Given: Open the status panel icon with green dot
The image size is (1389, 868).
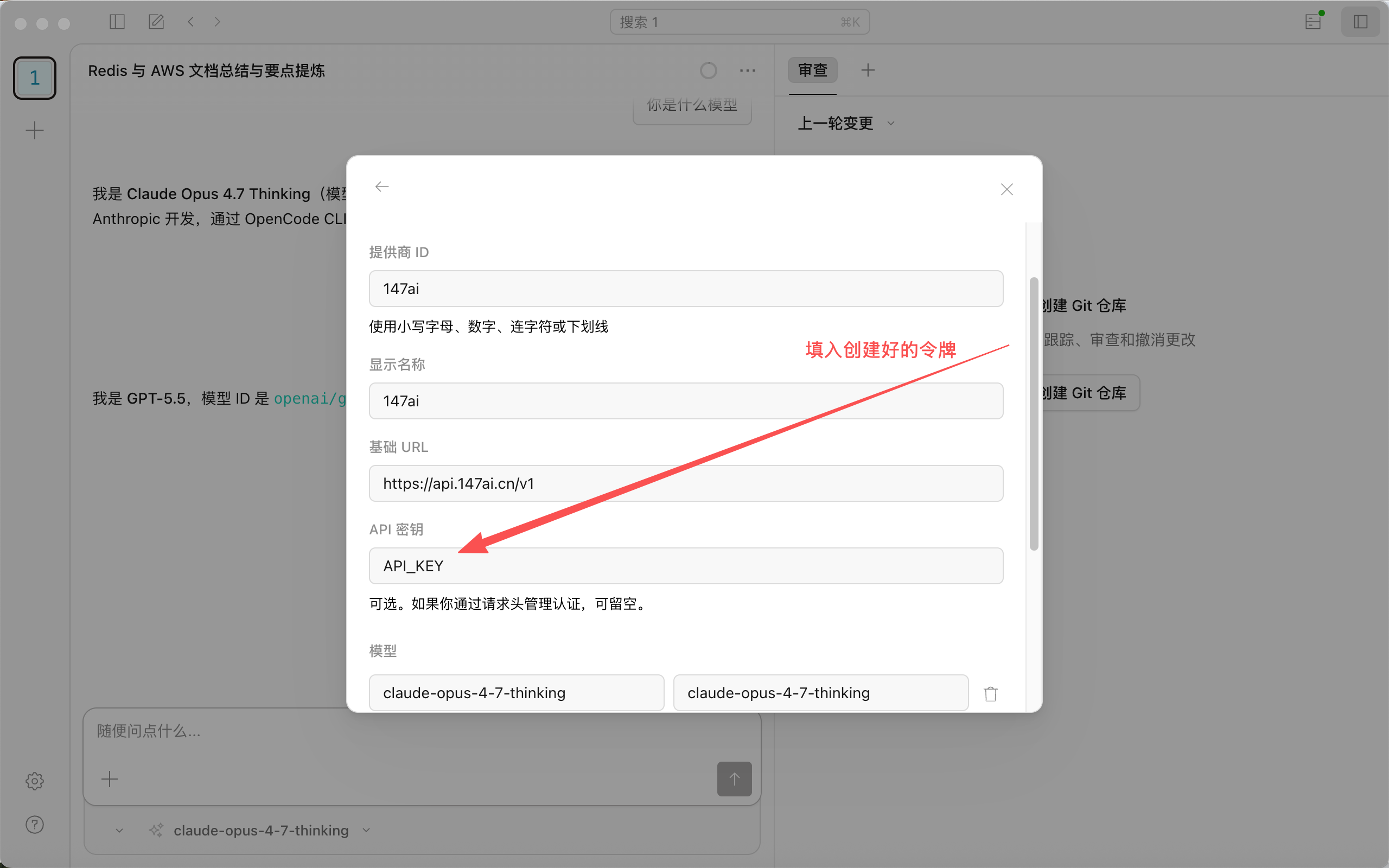Looking at the screenshot, I should click(1313, 22).
